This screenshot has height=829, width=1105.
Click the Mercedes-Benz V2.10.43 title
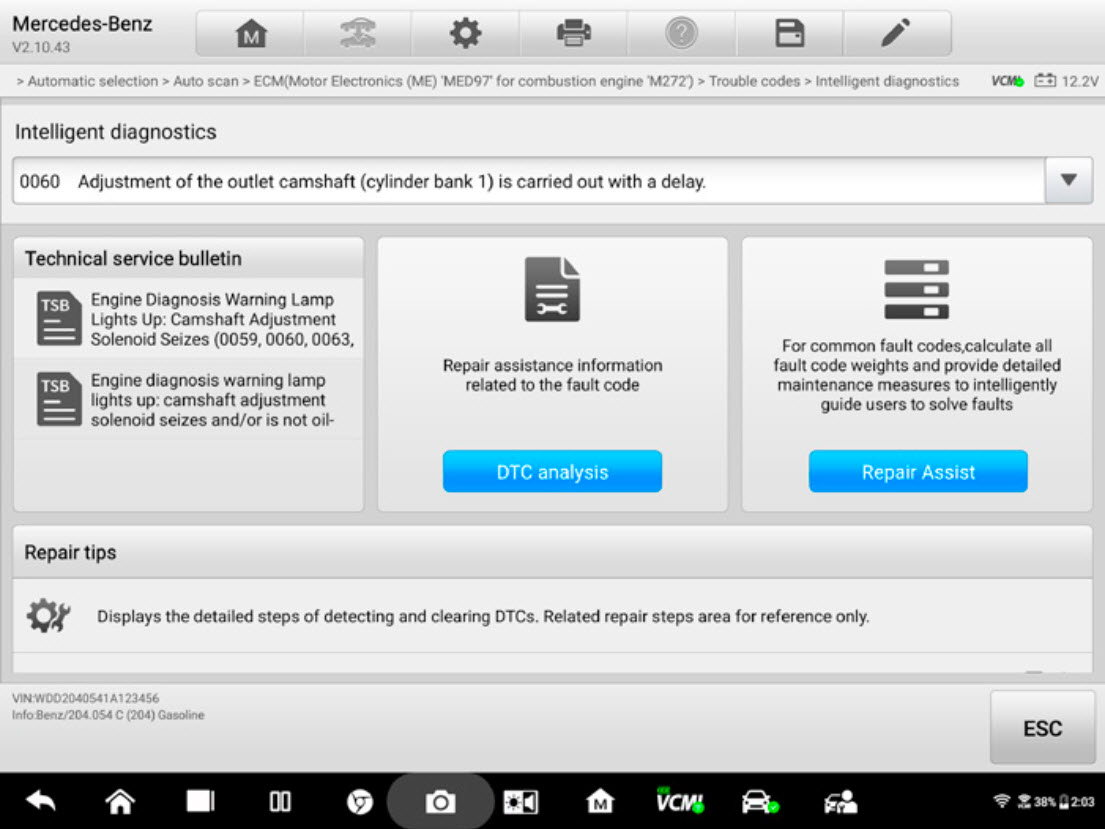point(82,33)
